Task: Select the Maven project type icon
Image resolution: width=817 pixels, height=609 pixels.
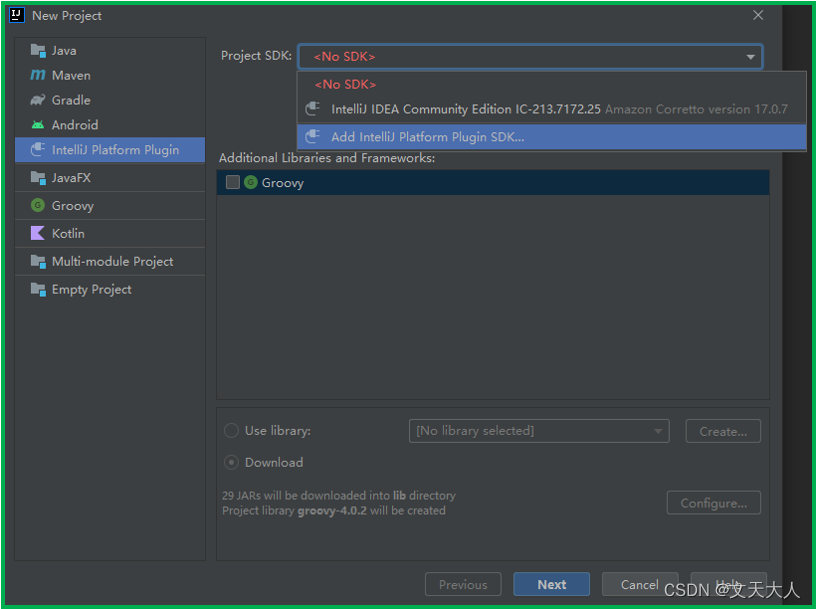Action: [39, 75]
